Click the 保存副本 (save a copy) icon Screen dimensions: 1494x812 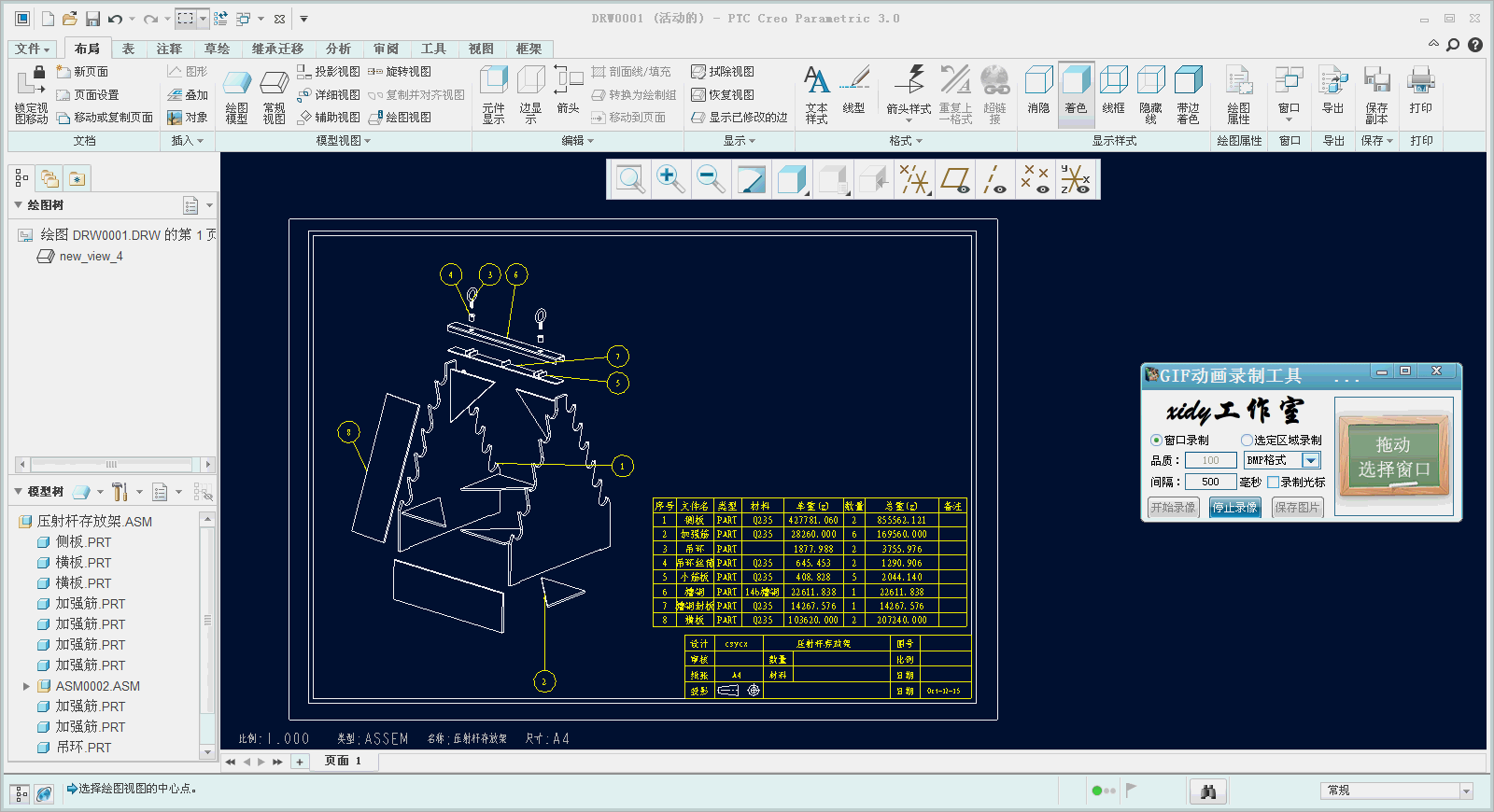1376,95
